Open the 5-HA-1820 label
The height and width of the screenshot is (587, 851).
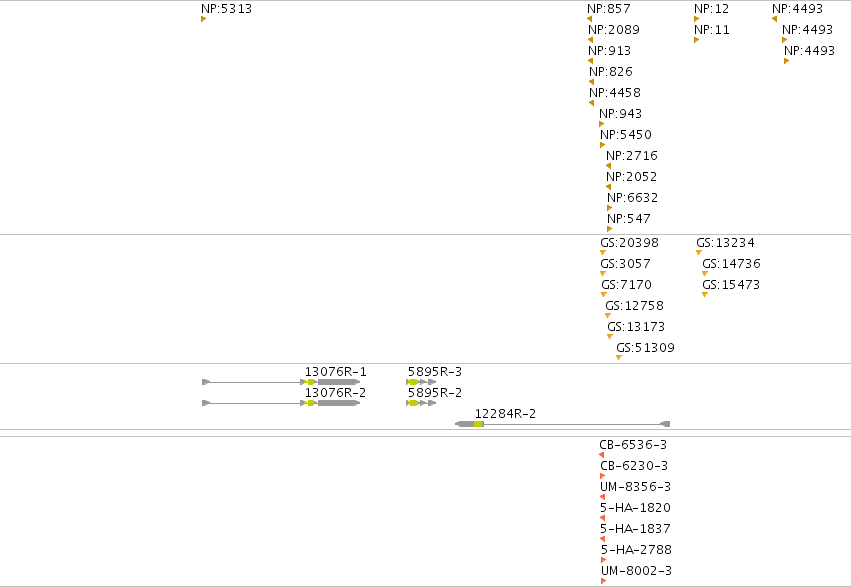(x=636, y=508)
